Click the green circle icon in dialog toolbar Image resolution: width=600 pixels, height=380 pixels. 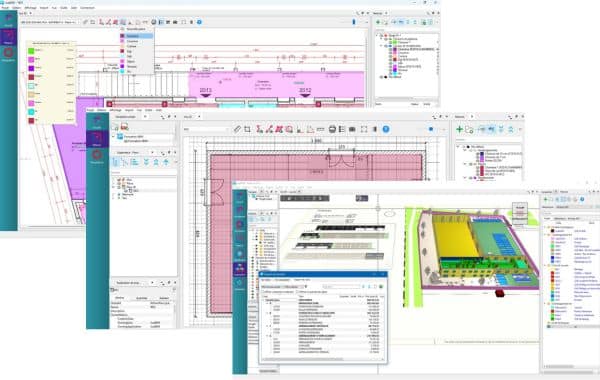pyautogui.click(x=381, y=286)
